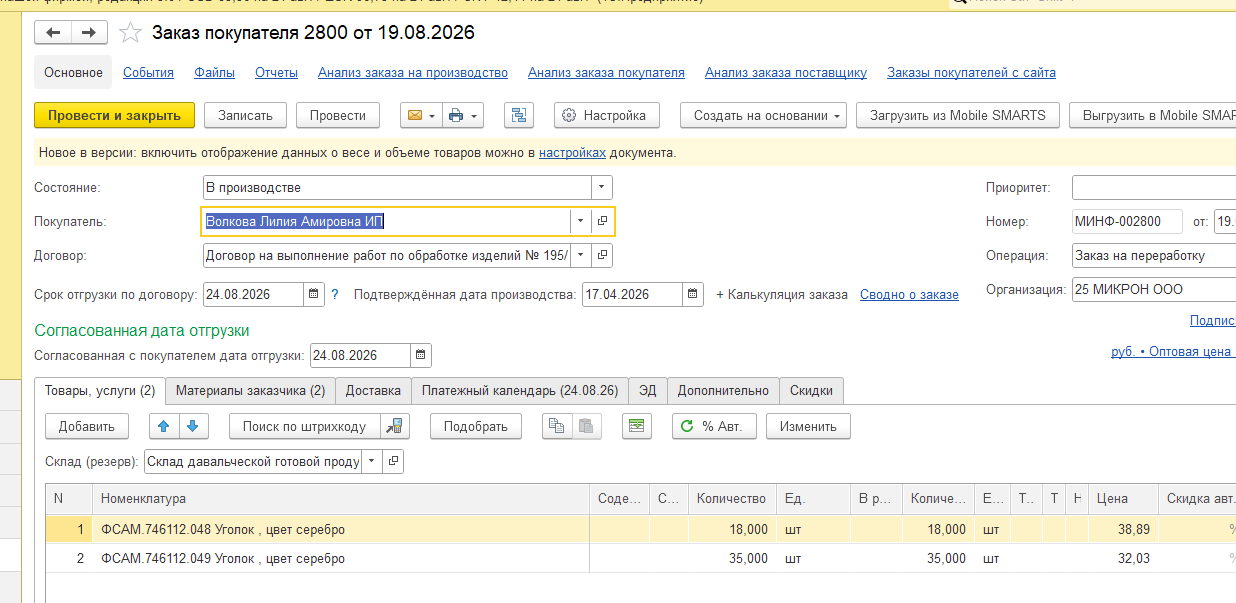
Task: Open the document structure icon button
Action: 519,115
